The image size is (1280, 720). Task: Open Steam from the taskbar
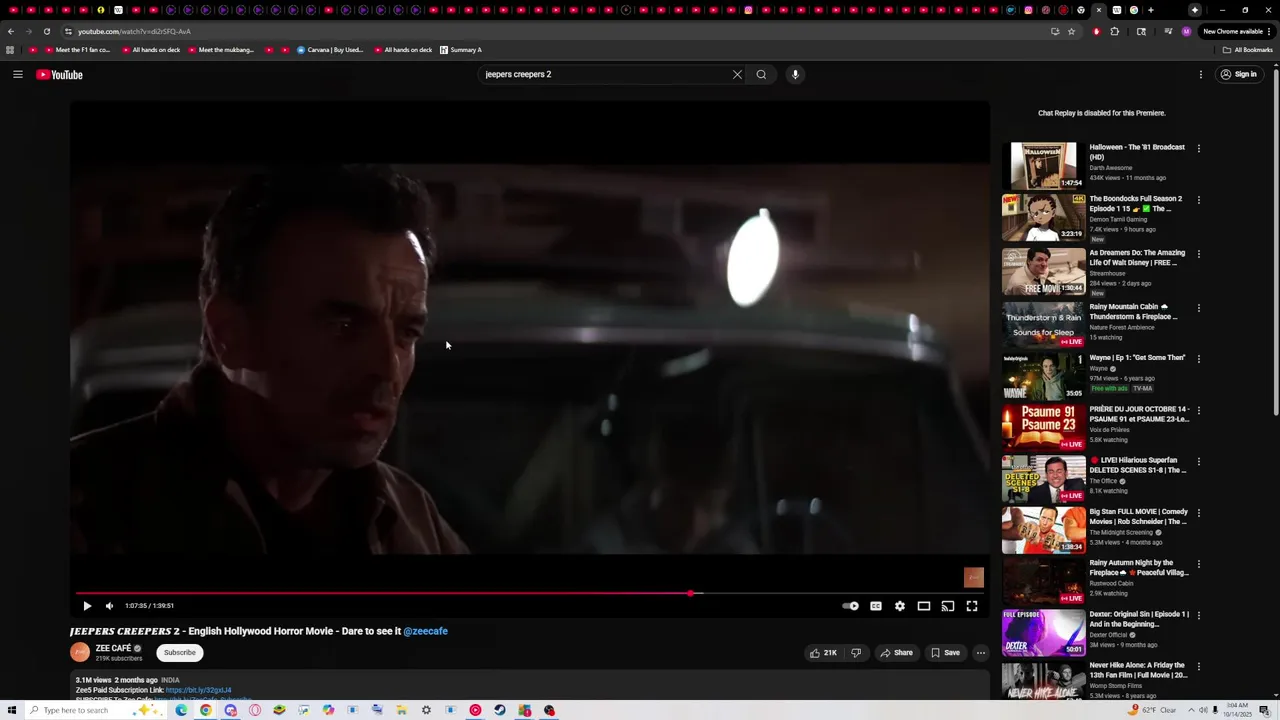[500, 710]
